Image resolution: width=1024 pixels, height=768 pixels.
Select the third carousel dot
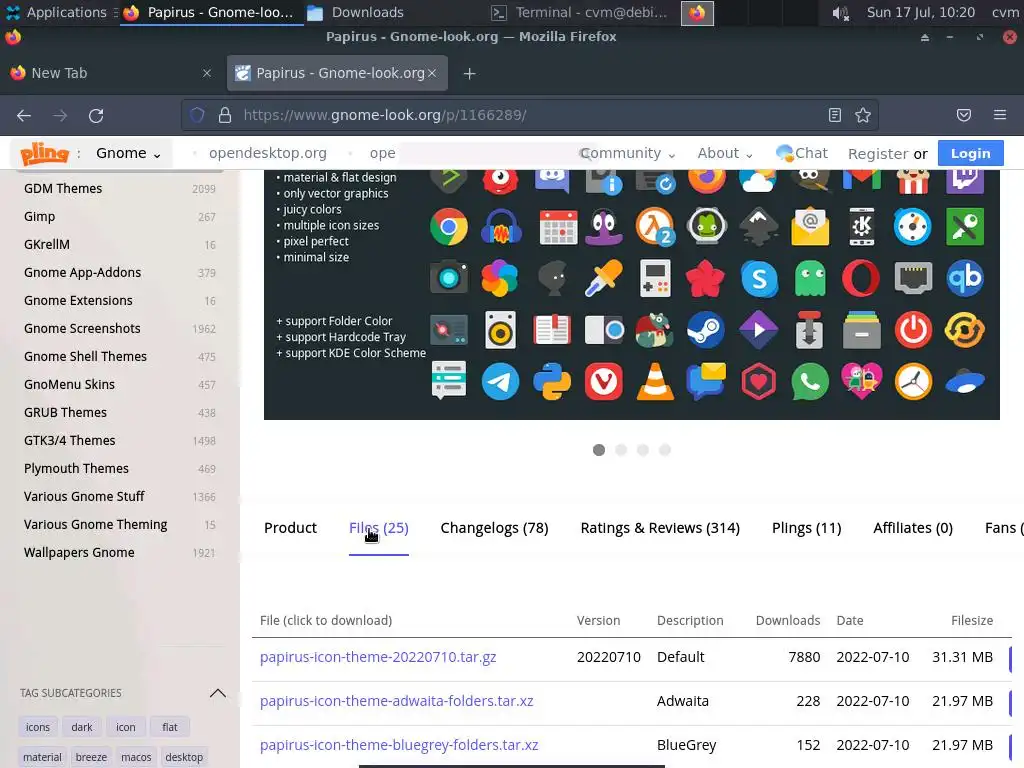[643, 450]
